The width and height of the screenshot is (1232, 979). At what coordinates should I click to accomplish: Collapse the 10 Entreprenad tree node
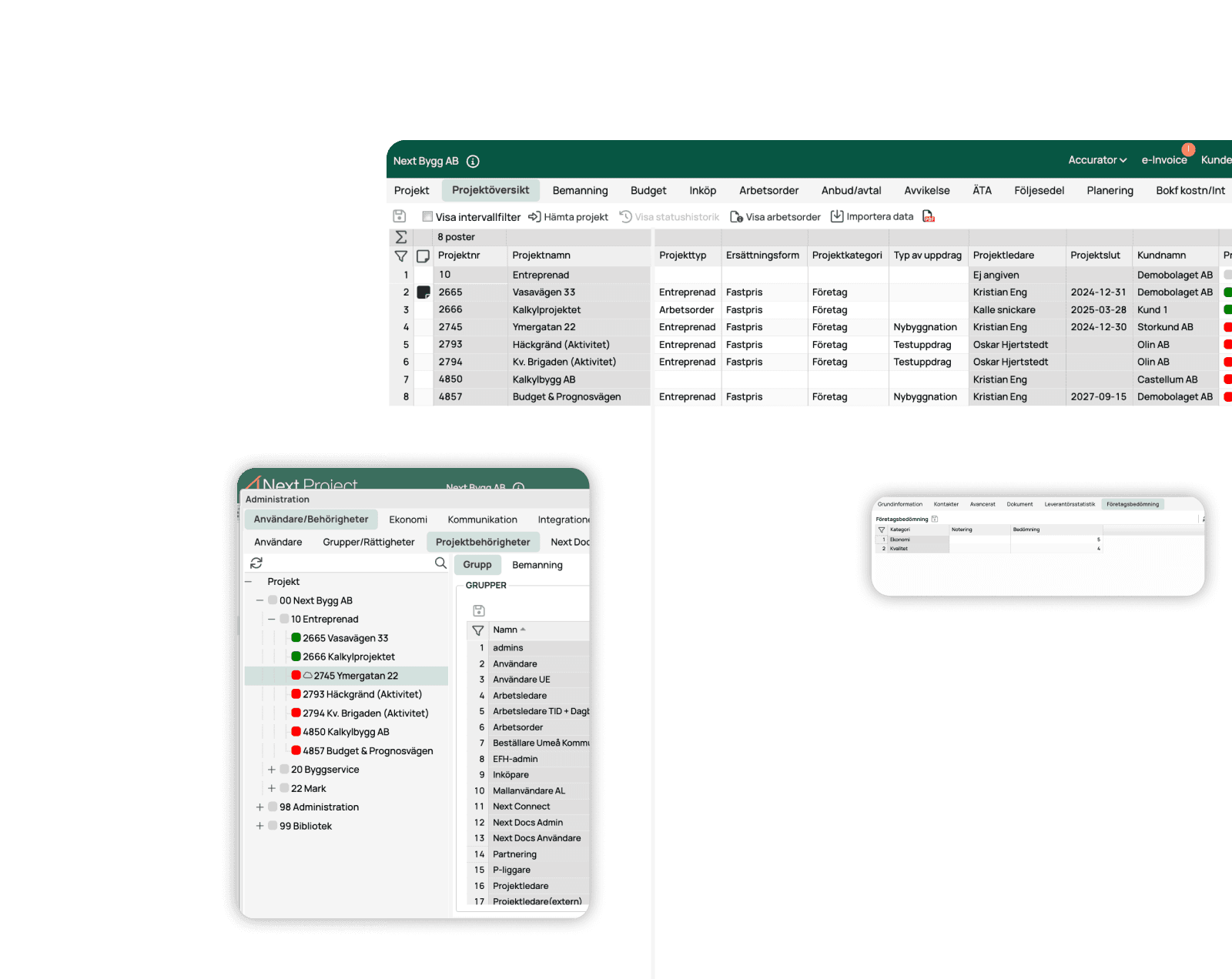coord(272,619)
